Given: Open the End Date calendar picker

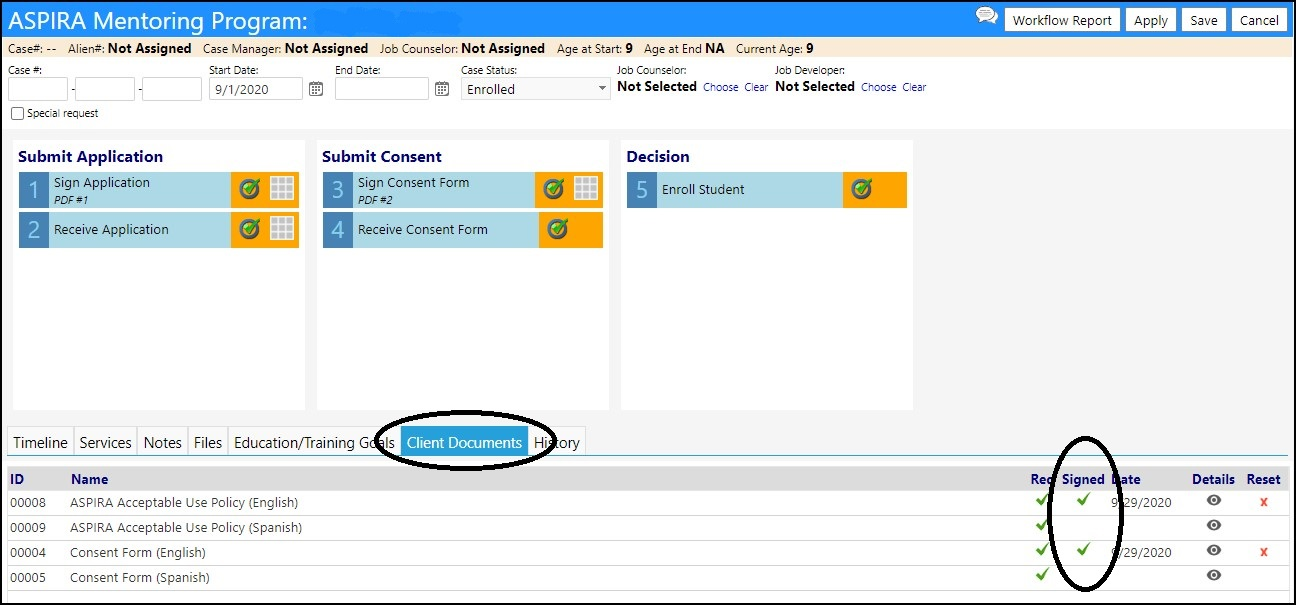Looking at the screenshot, I should click(442, 89).
